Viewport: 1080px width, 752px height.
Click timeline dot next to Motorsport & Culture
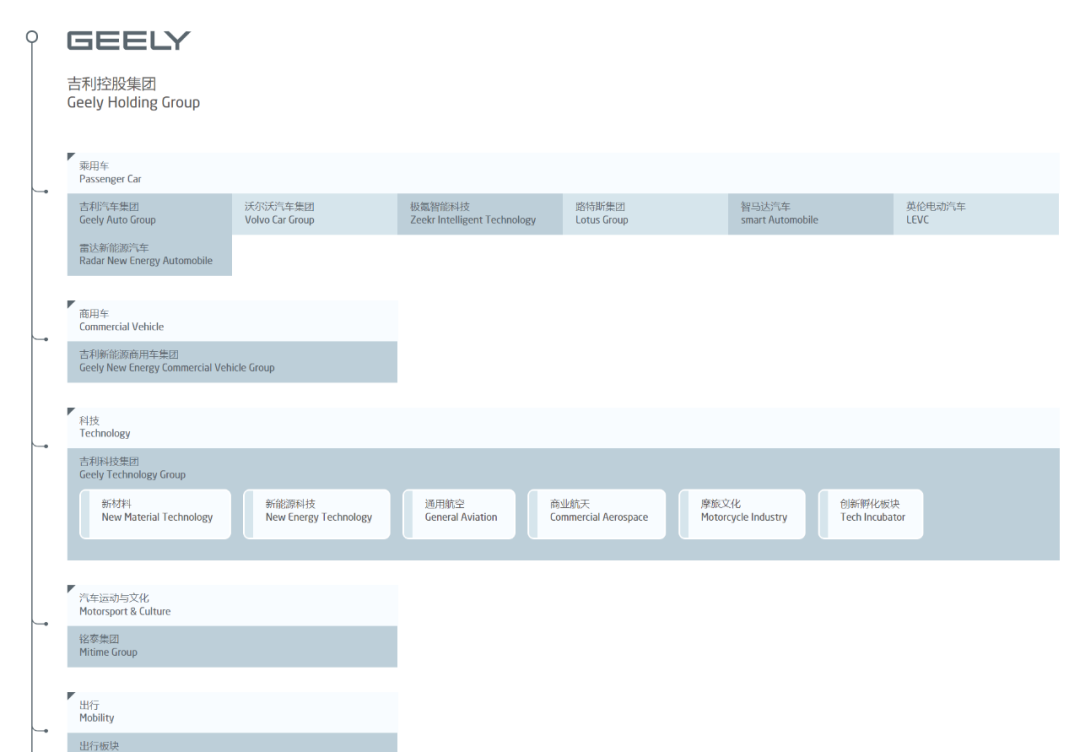(x=45, y=624)
